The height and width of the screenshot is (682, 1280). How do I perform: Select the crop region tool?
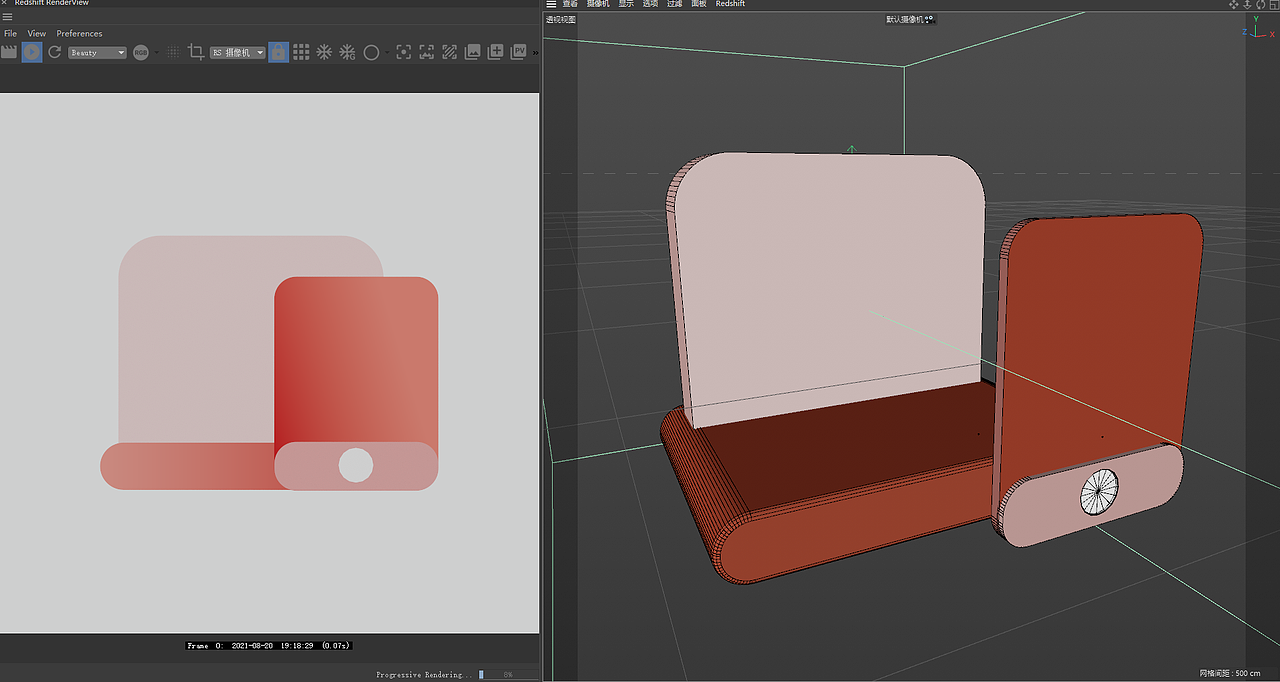click(x=196, y=52)
